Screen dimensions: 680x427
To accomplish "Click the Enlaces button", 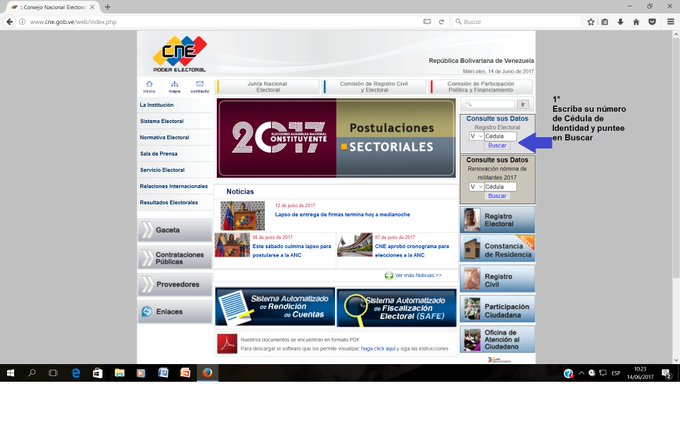I will 175,312.
